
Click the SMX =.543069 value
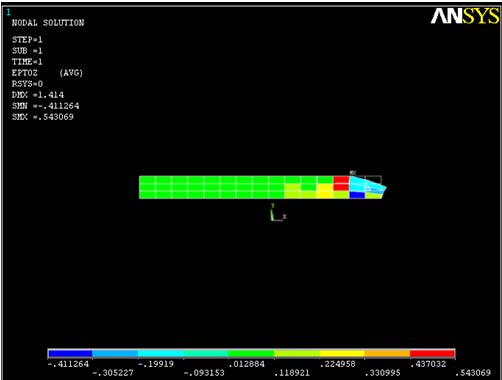point(43,117)
